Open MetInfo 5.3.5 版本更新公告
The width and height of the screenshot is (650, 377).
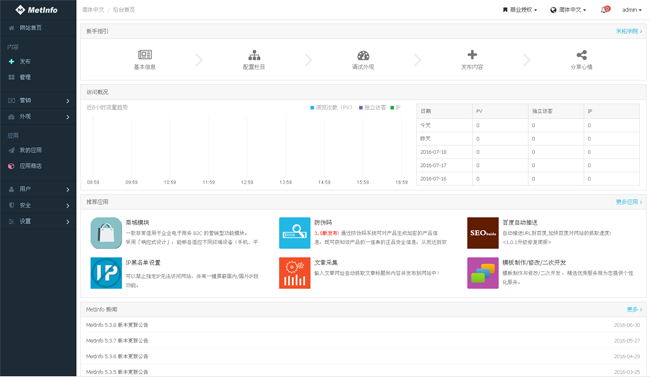tap(117, 372)
